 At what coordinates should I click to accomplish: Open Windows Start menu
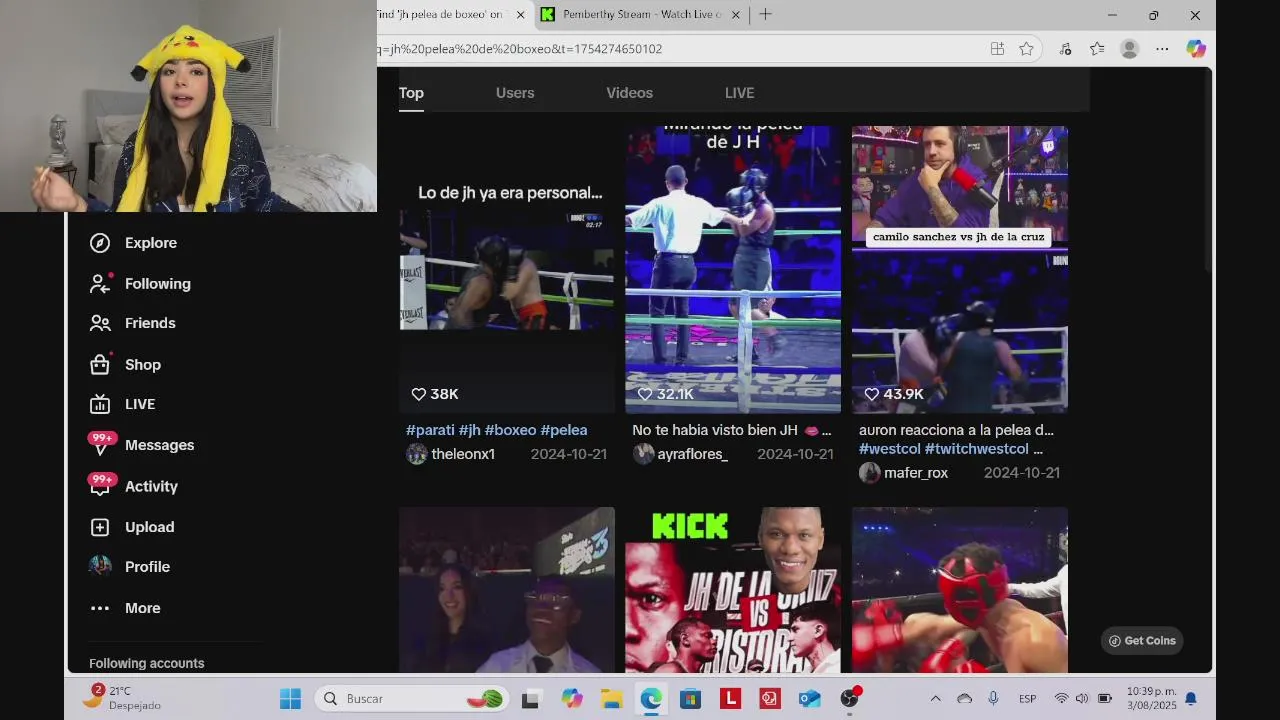pos(290,699)
